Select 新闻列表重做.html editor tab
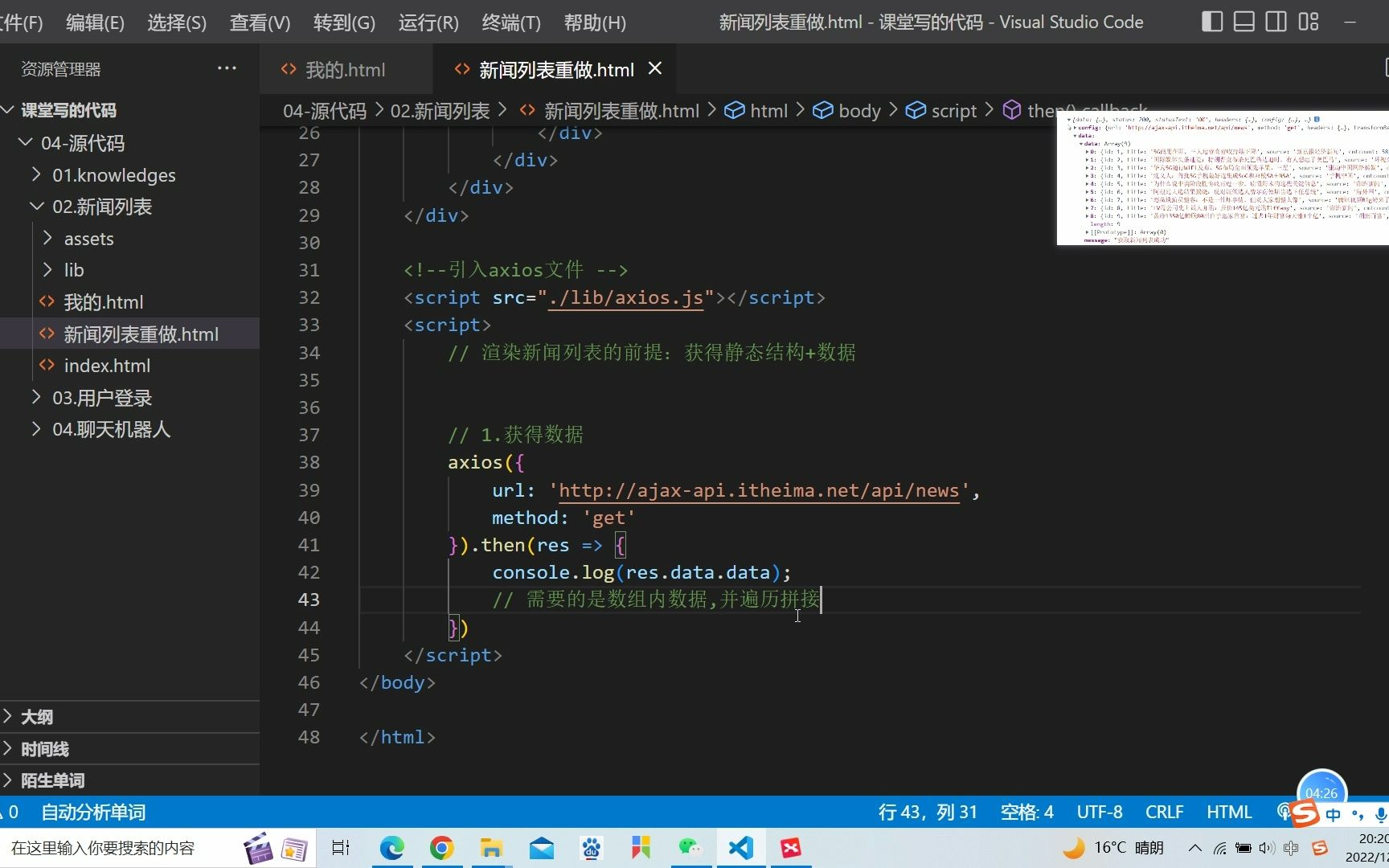The height and width of the screenshot is (868, 1389). (555, 70)
